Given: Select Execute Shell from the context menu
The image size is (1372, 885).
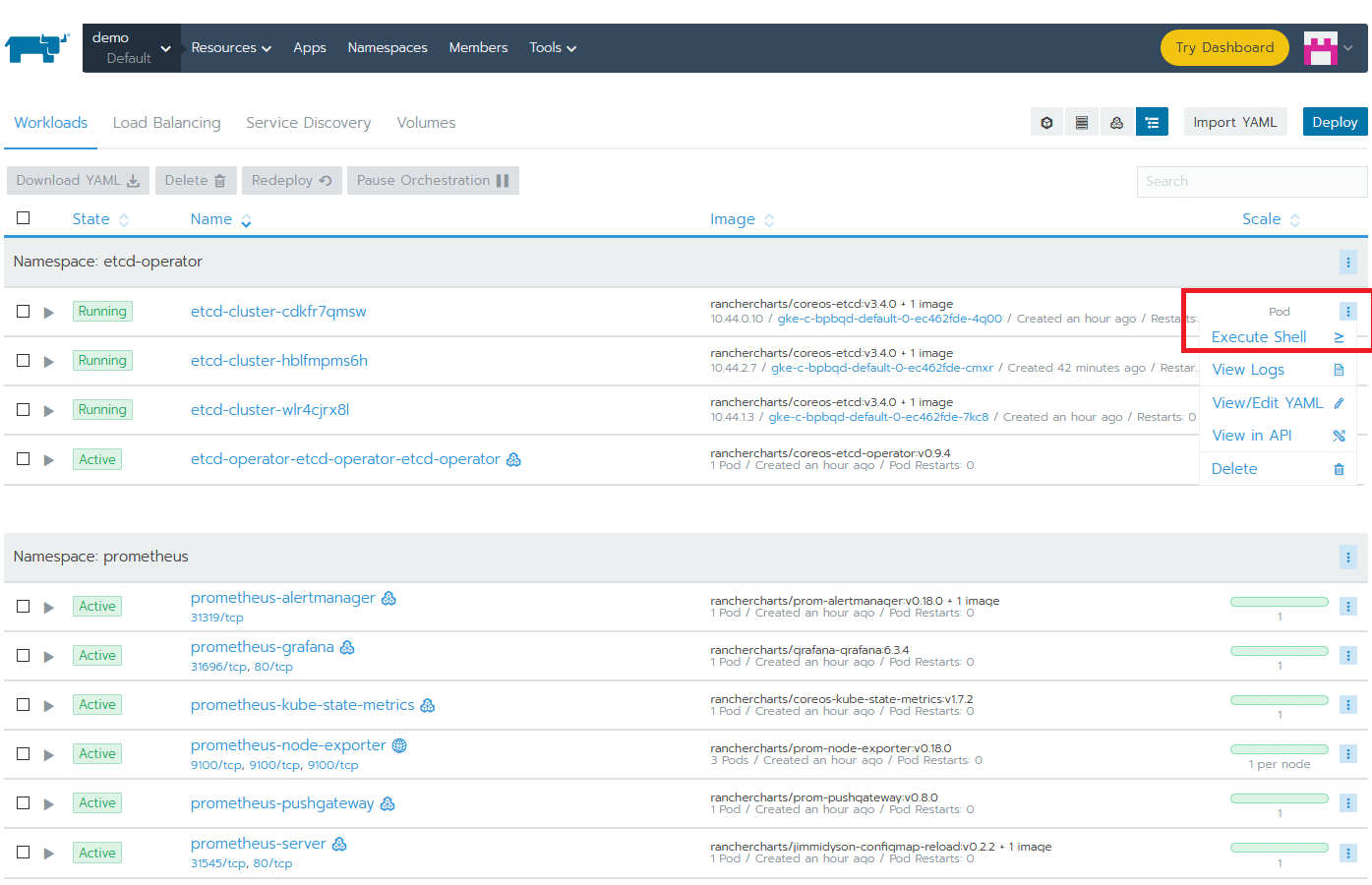Looking at the screenshot, I should click(x=1259, y=337).
